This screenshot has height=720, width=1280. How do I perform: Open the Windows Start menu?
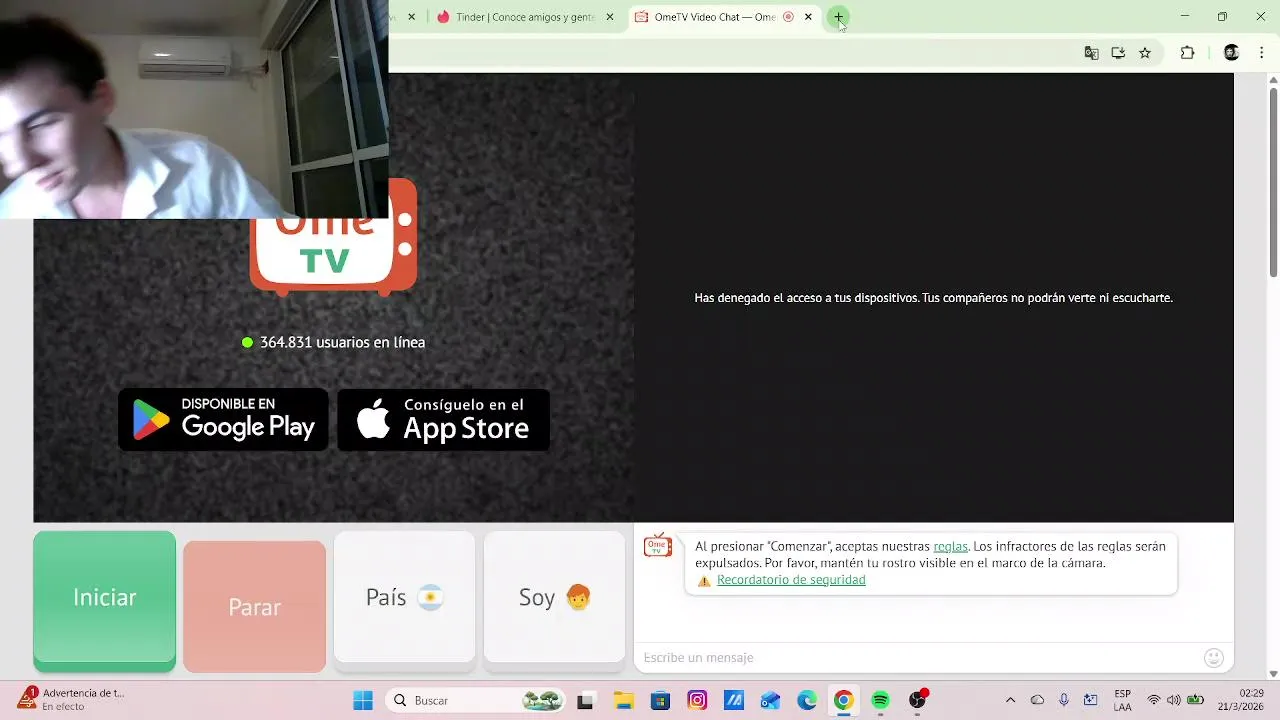(363, 700)
